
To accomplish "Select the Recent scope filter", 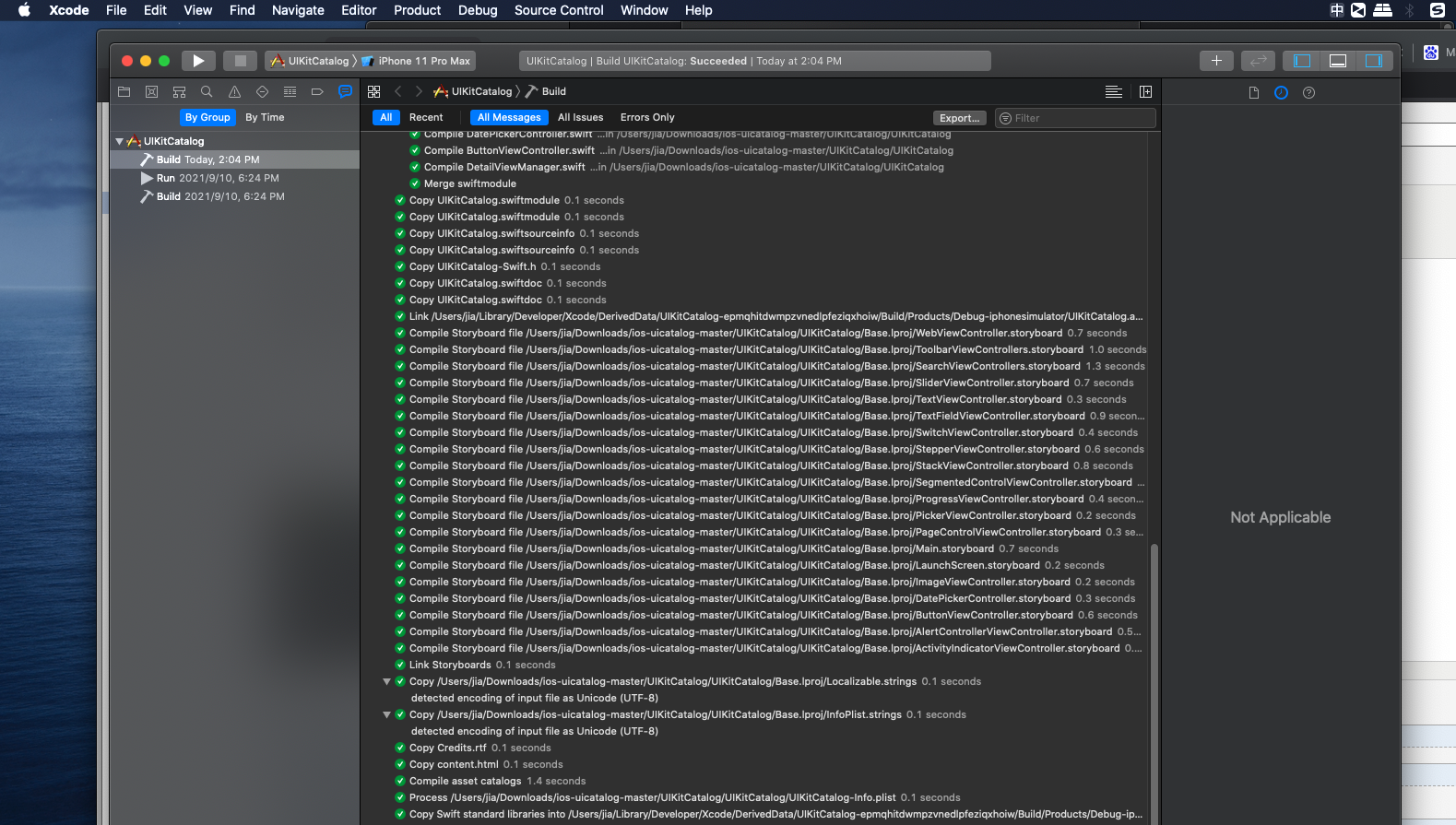I will click(x=426, y=117).
